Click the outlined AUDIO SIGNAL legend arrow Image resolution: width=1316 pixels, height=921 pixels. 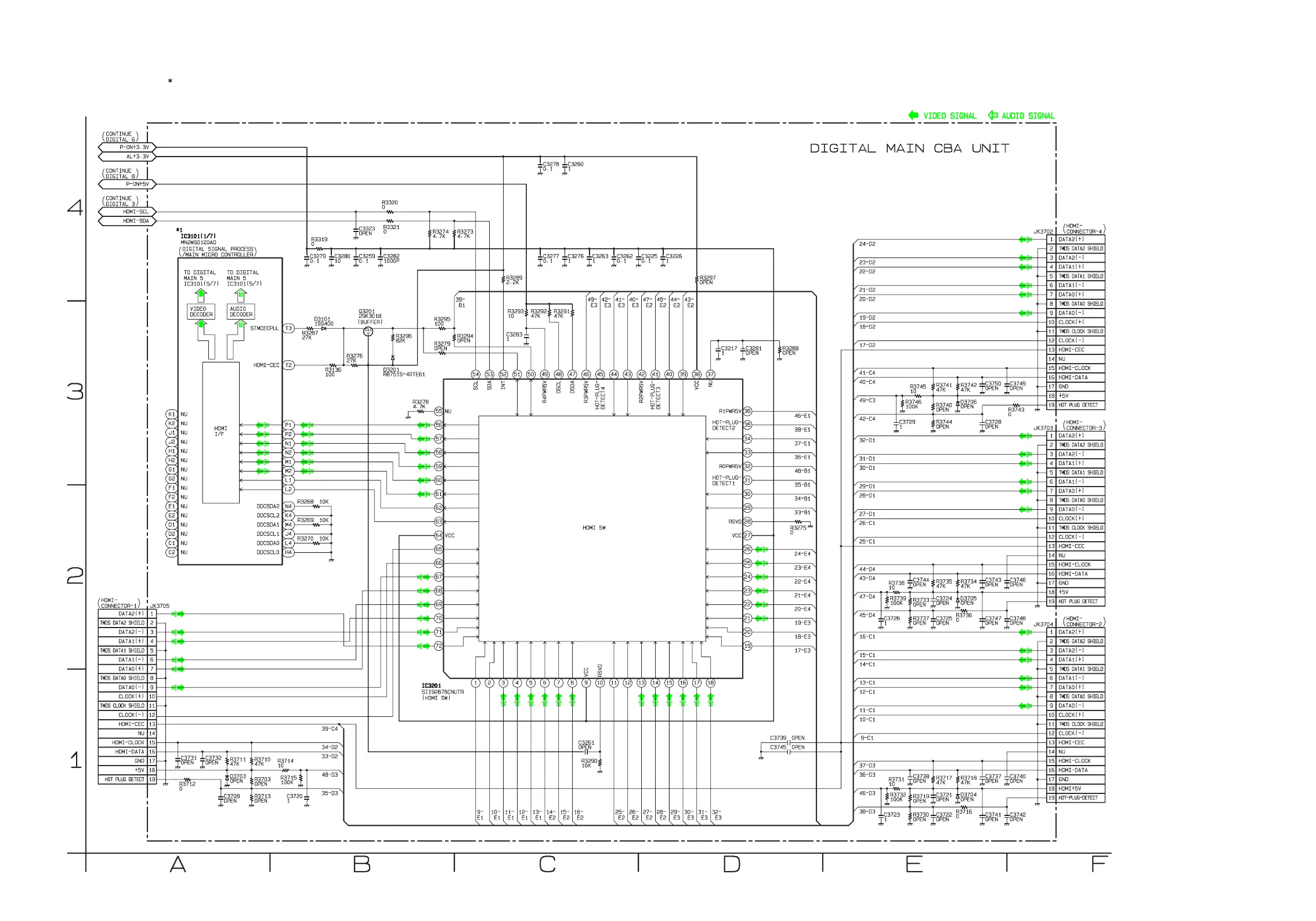click(x=993, y=115)
